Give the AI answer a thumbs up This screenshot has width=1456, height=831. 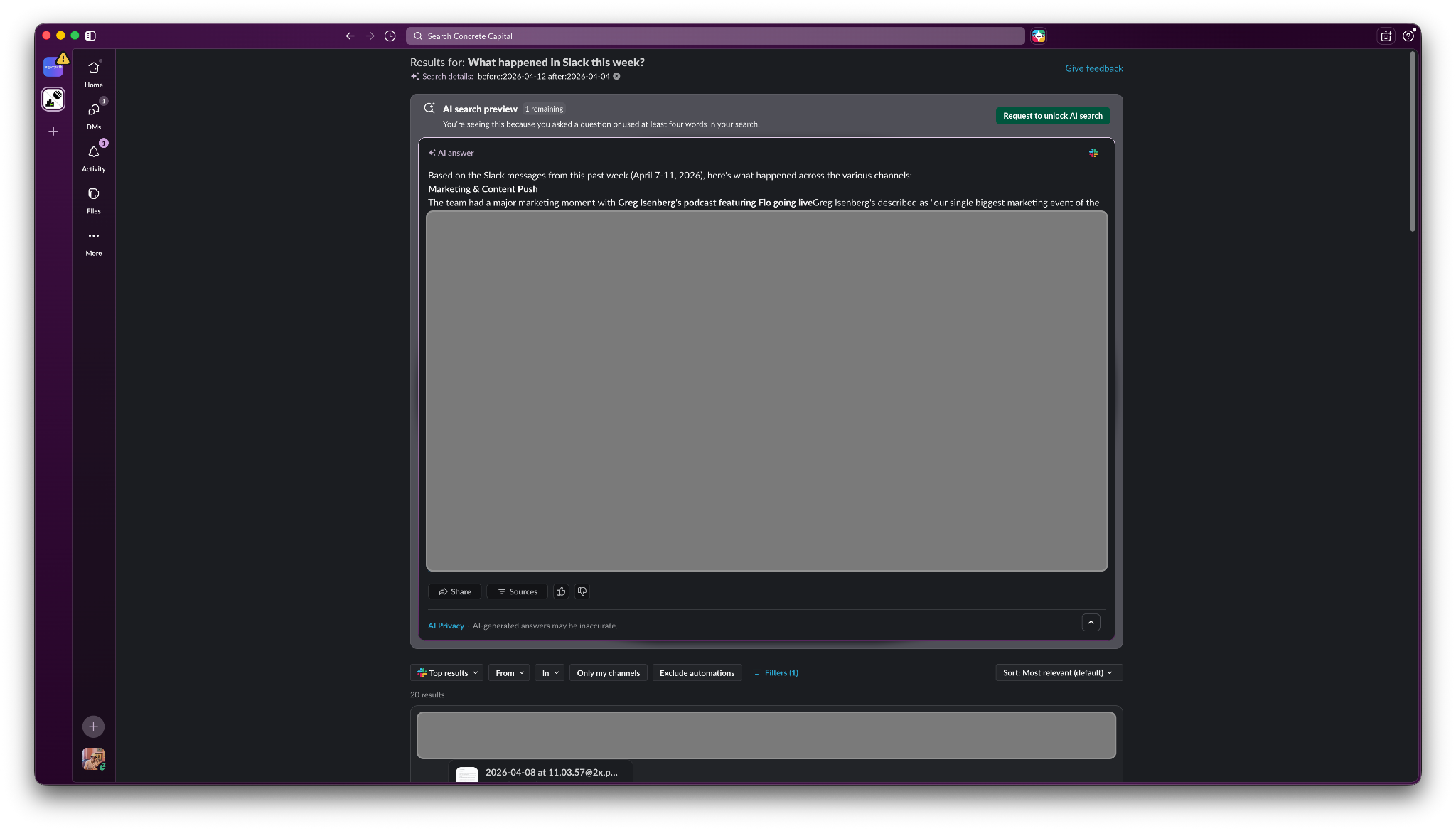pyautogui.click(x=561, y=591)
